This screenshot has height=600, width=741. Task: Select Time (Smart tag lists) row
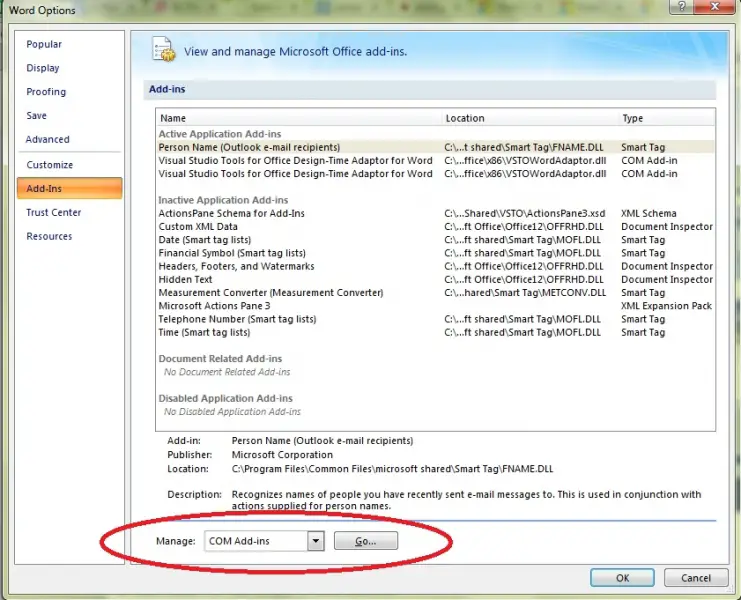pyautogui.click(x=435, y=333)
